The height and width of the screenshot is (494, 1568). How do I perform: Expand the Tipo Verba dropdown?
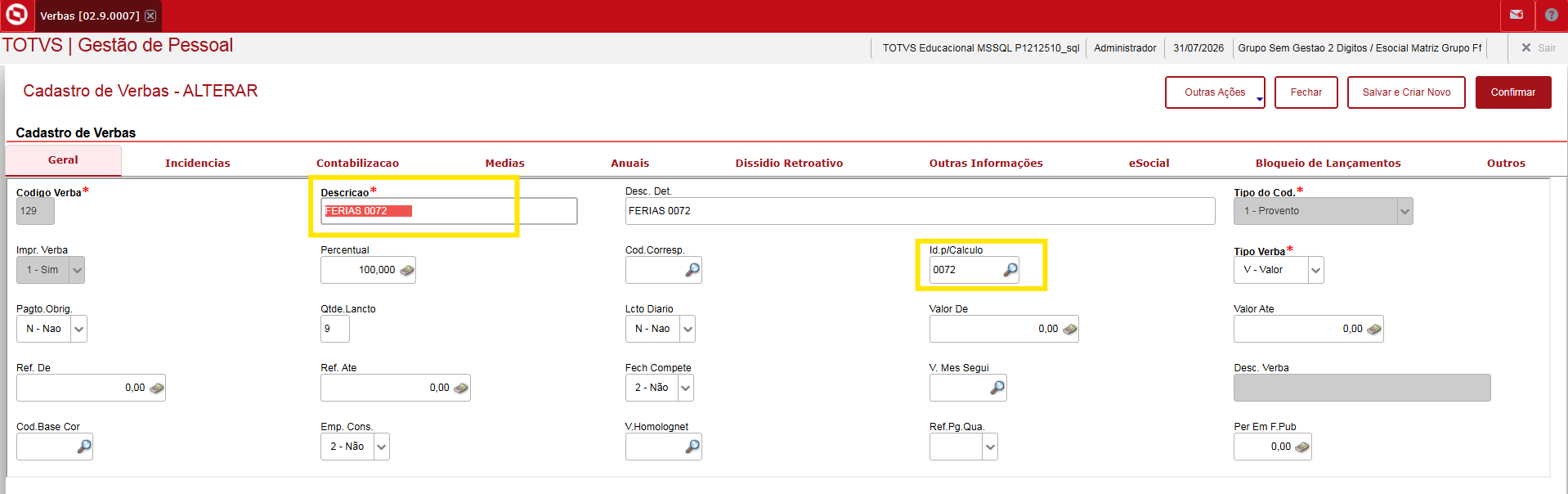[1315, 270]
